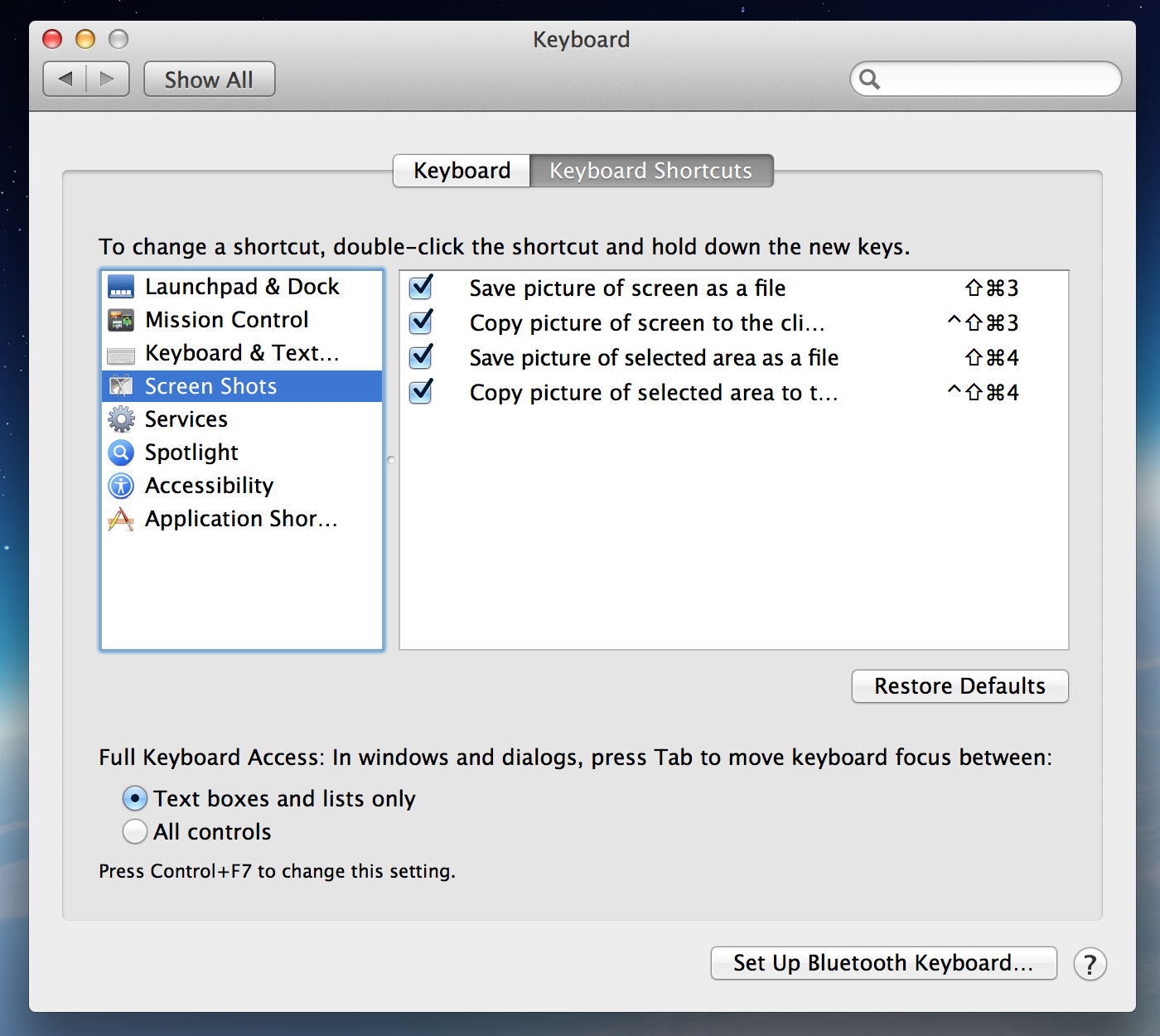This screenshot has width=1160, height=1036.
Task: Click the Services gear icon
Action: click(x=121, y=419)
